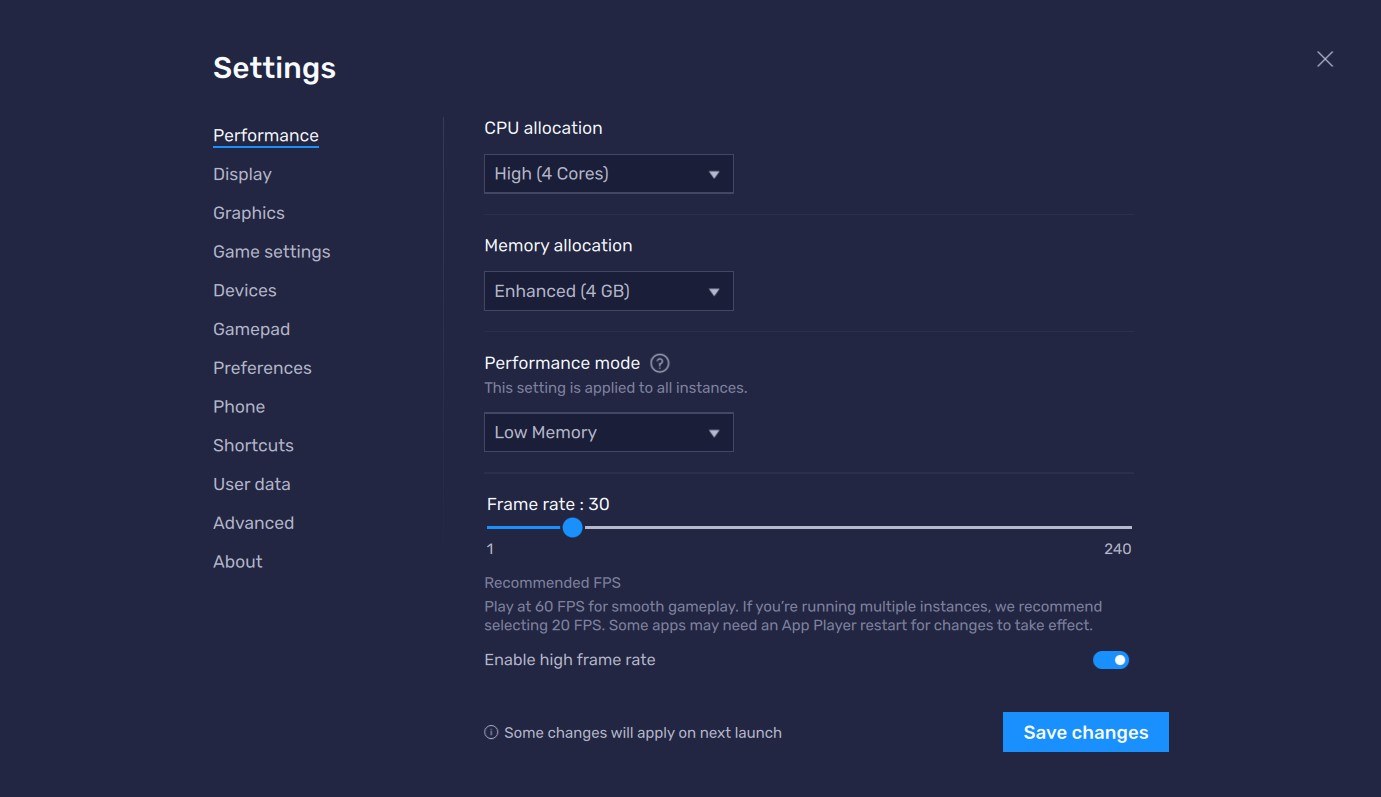1381x797 pixels.
Task: Expand the Memory allocation dropdown
Action: 608,291
